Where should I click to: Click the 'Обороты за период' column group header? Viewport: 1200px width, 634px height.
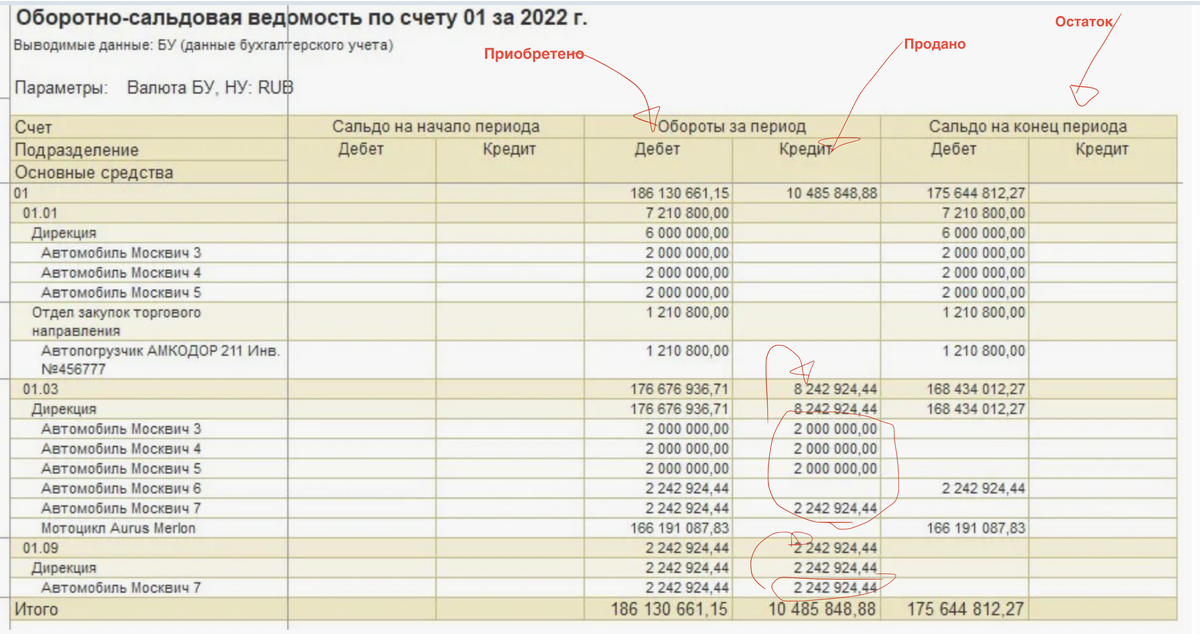731,127
